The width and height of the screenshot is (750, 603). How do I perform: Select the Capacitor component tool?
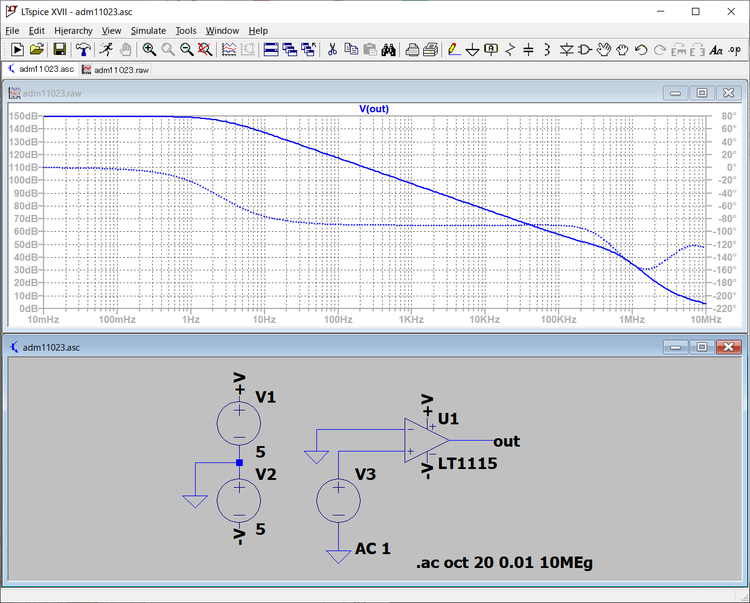pyautogui.click(x=528, y=49)
